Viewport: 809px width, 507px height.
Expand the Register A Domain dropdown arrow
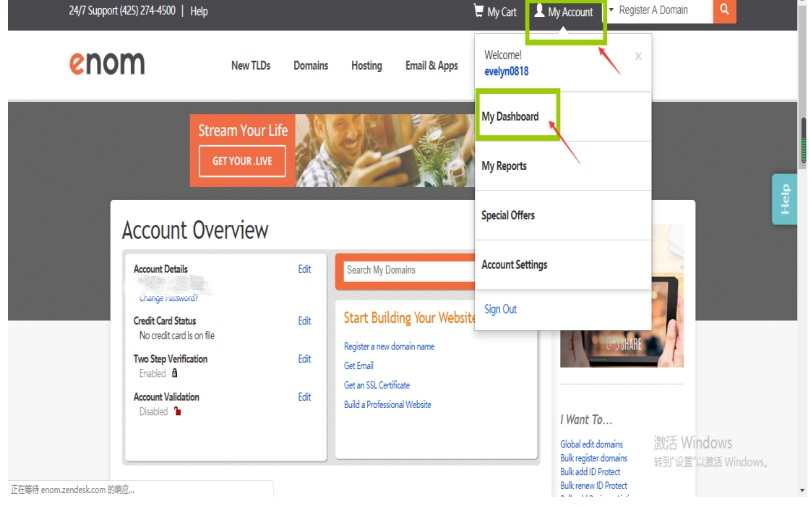click(x=611, y=11)
